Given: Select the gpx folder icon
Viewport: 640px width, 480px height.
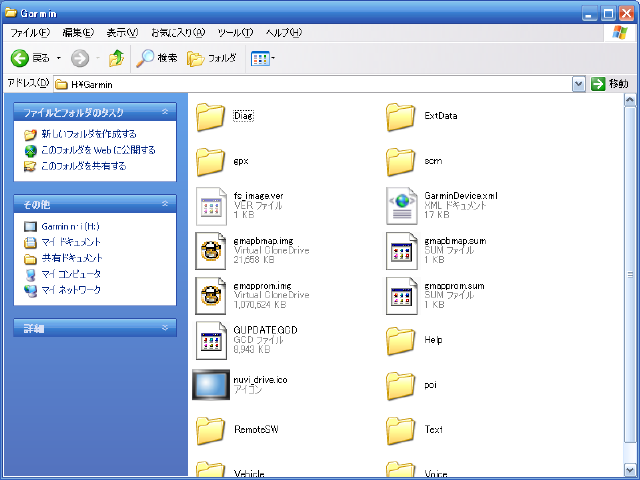Looking at the screenshot, I should [x=210, y=162].
